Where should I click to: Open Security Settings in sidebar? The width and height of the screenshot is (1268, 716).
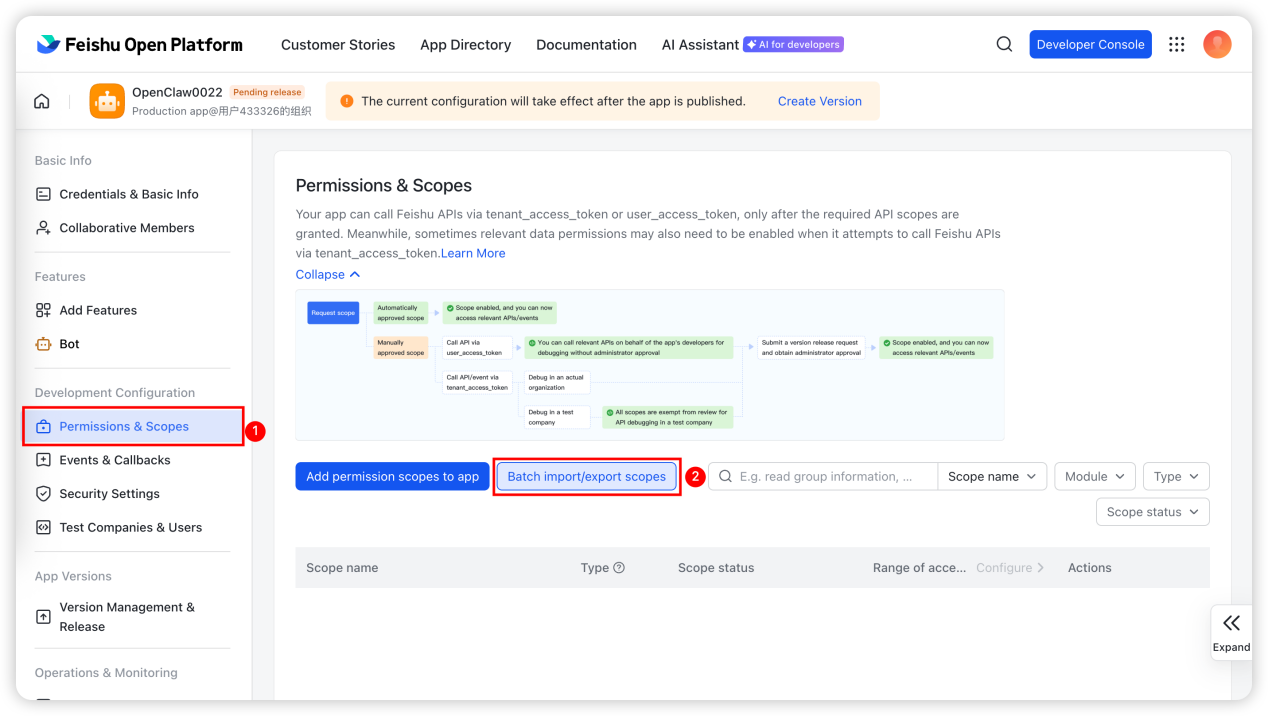(109, 494)
